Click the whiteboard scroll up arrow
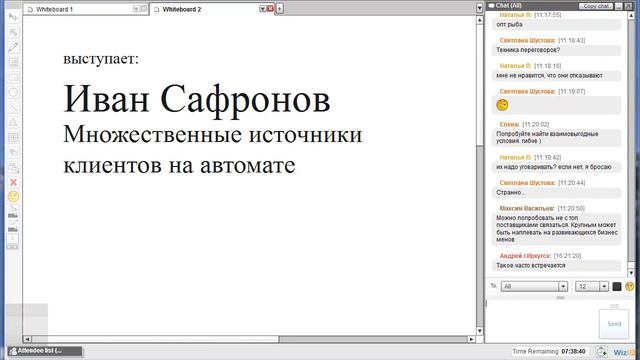Viewport: 640px width, 360px height. (480, 20)
